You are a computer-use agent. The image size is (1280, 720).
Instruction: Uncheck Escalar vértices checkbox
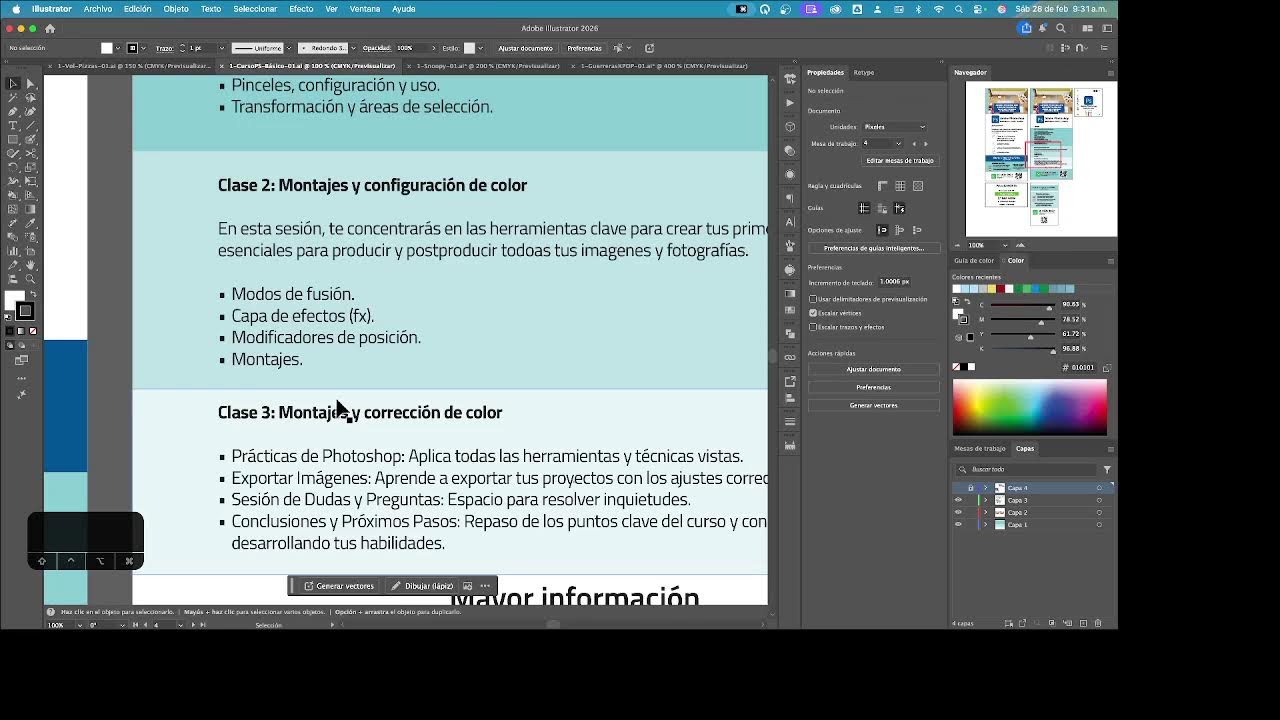(813, 313)
